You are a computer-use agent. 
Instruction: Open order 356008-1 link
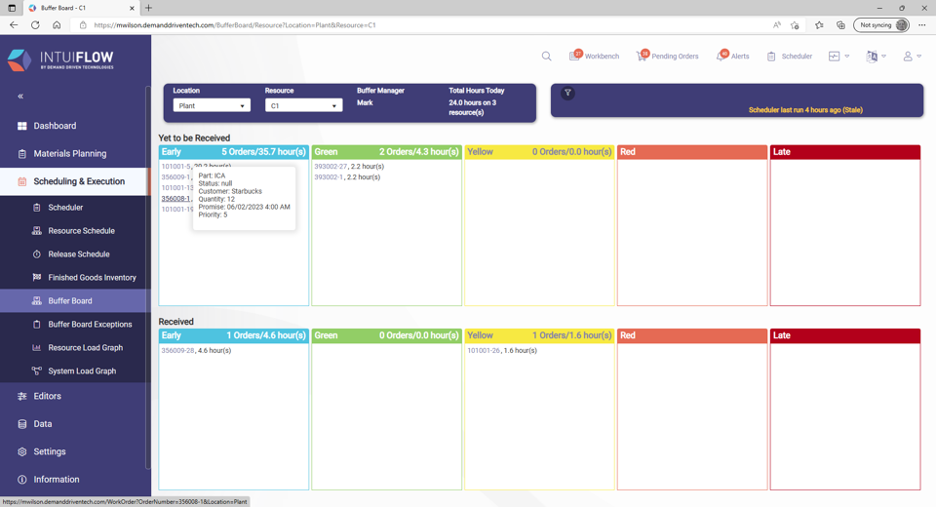[x=176, y=199]
